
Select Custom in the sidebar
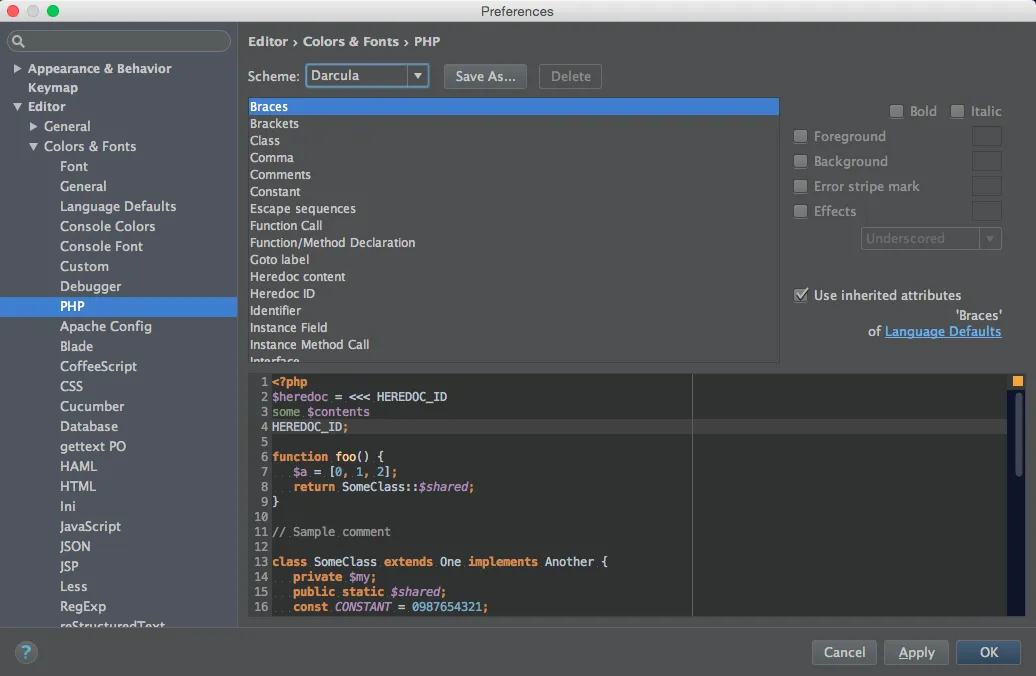[x=84, y=266]
